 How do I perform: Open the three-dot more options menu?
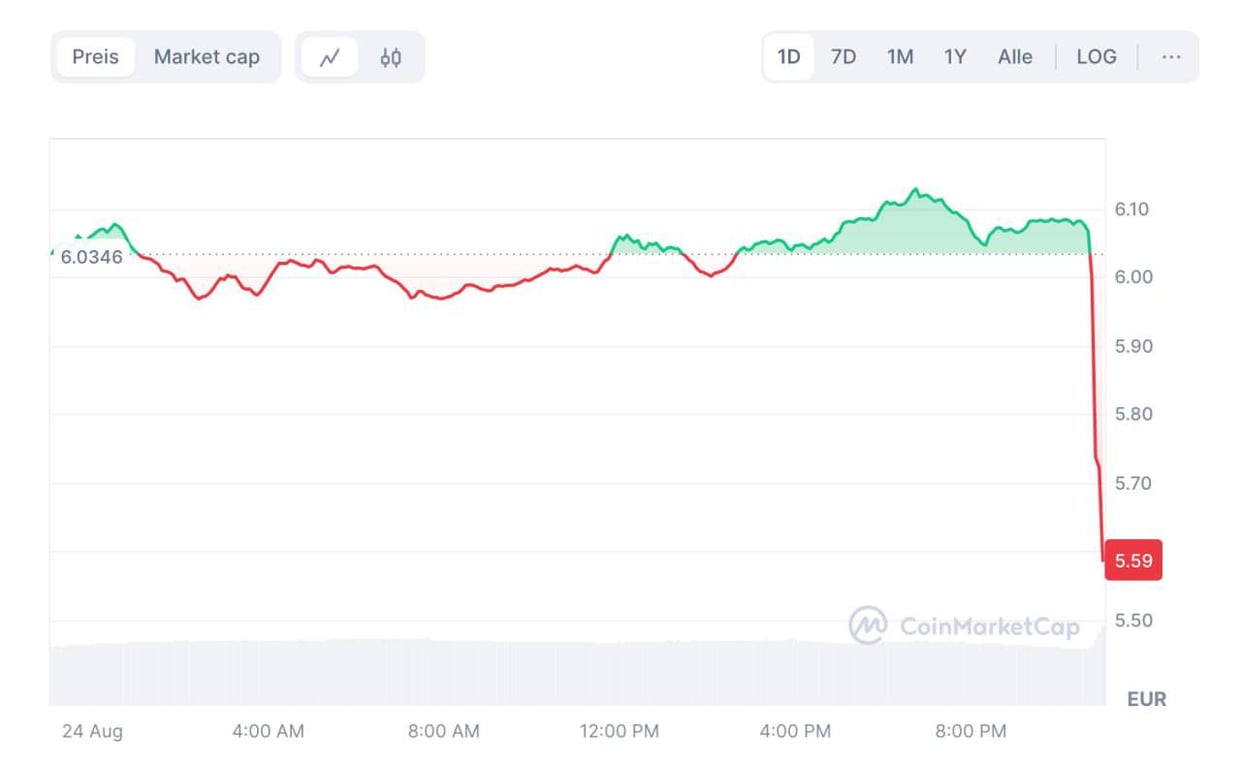tap(1171, 57)
